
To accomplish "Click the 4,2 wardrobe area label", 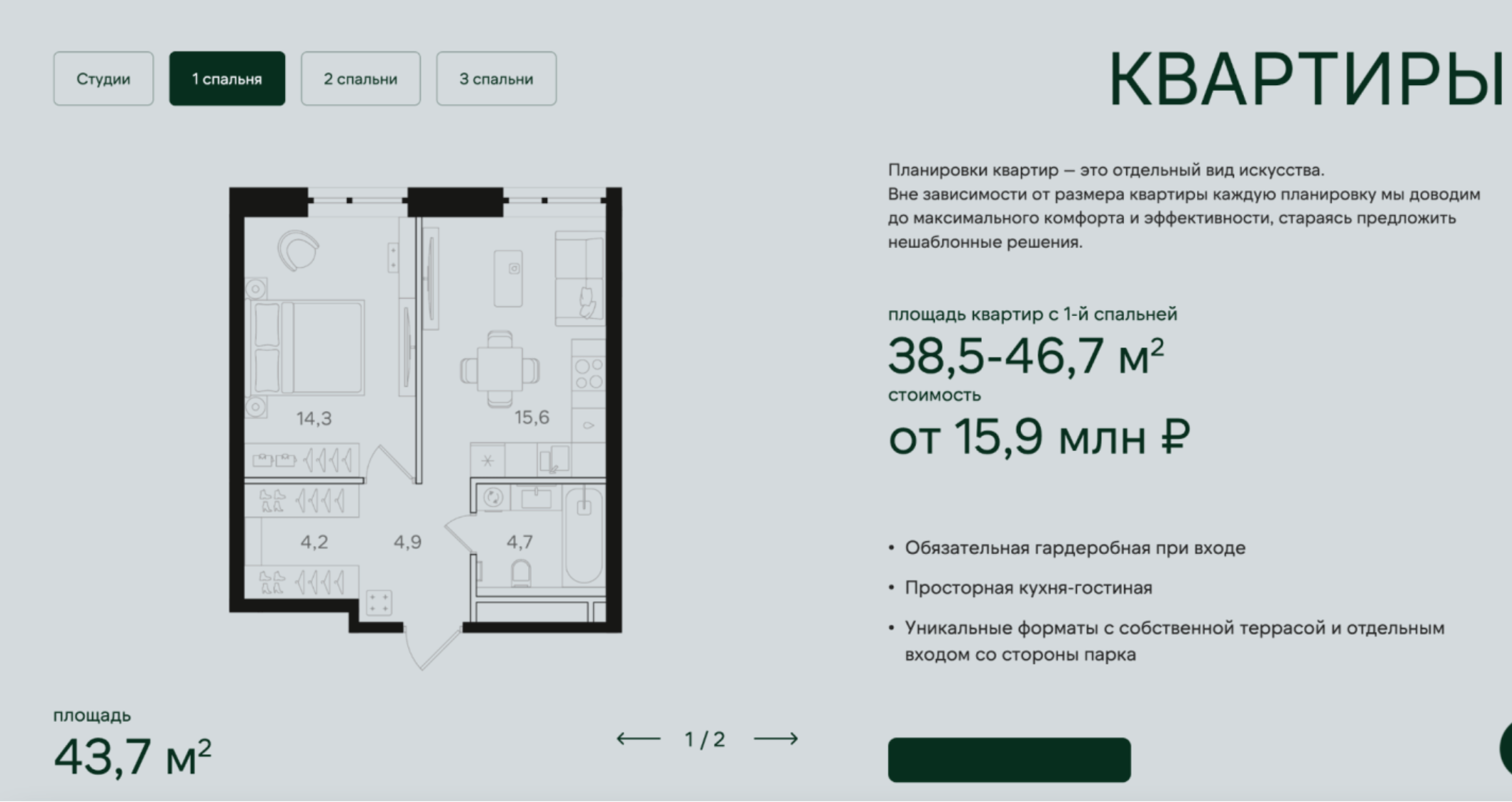I will pos(314,542).
